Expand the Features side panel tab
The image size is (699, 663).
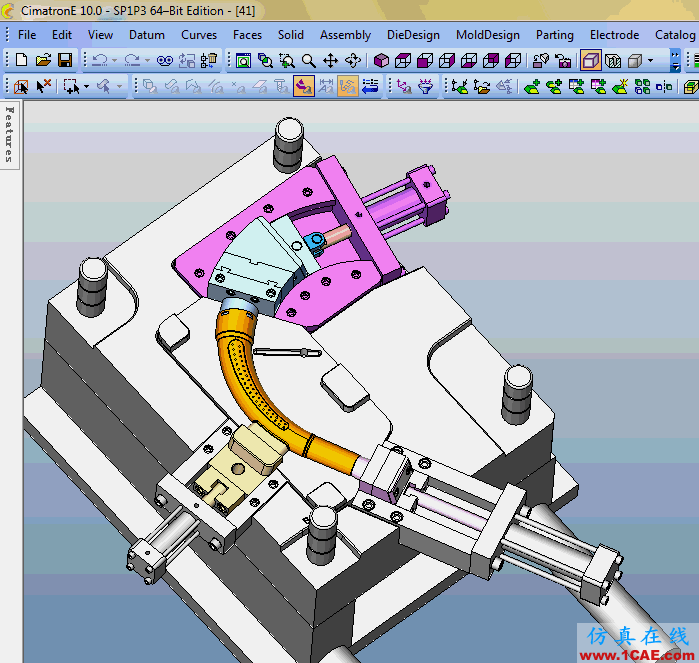tap(9, 135)
